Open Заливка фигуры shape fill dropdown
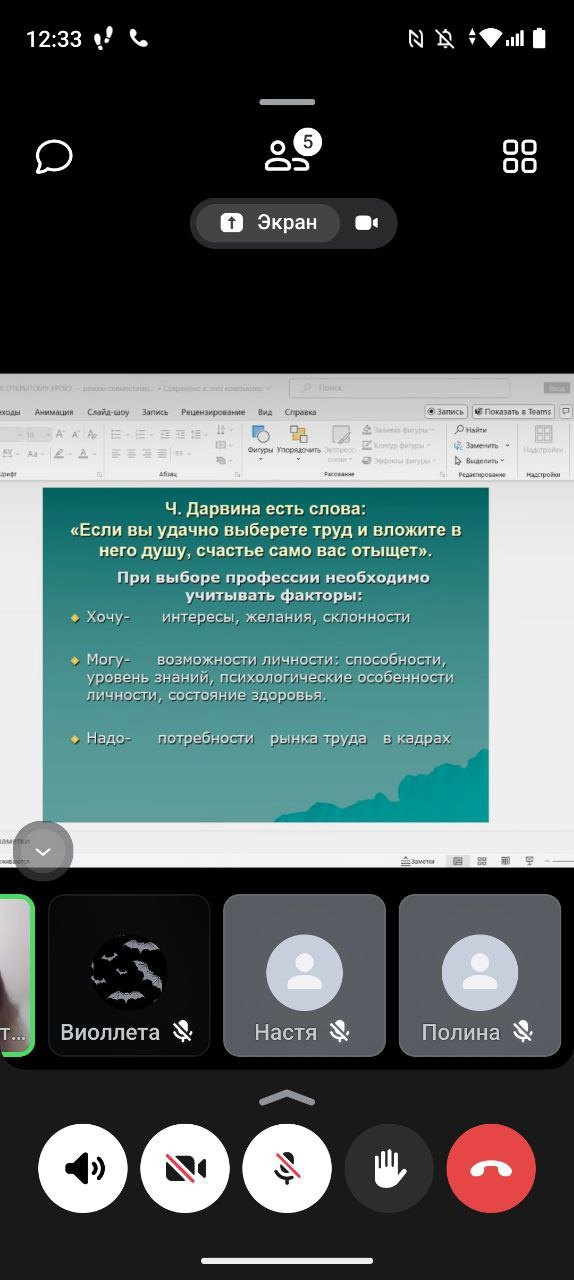This screenshot has height=1280, width=574. 398,429
